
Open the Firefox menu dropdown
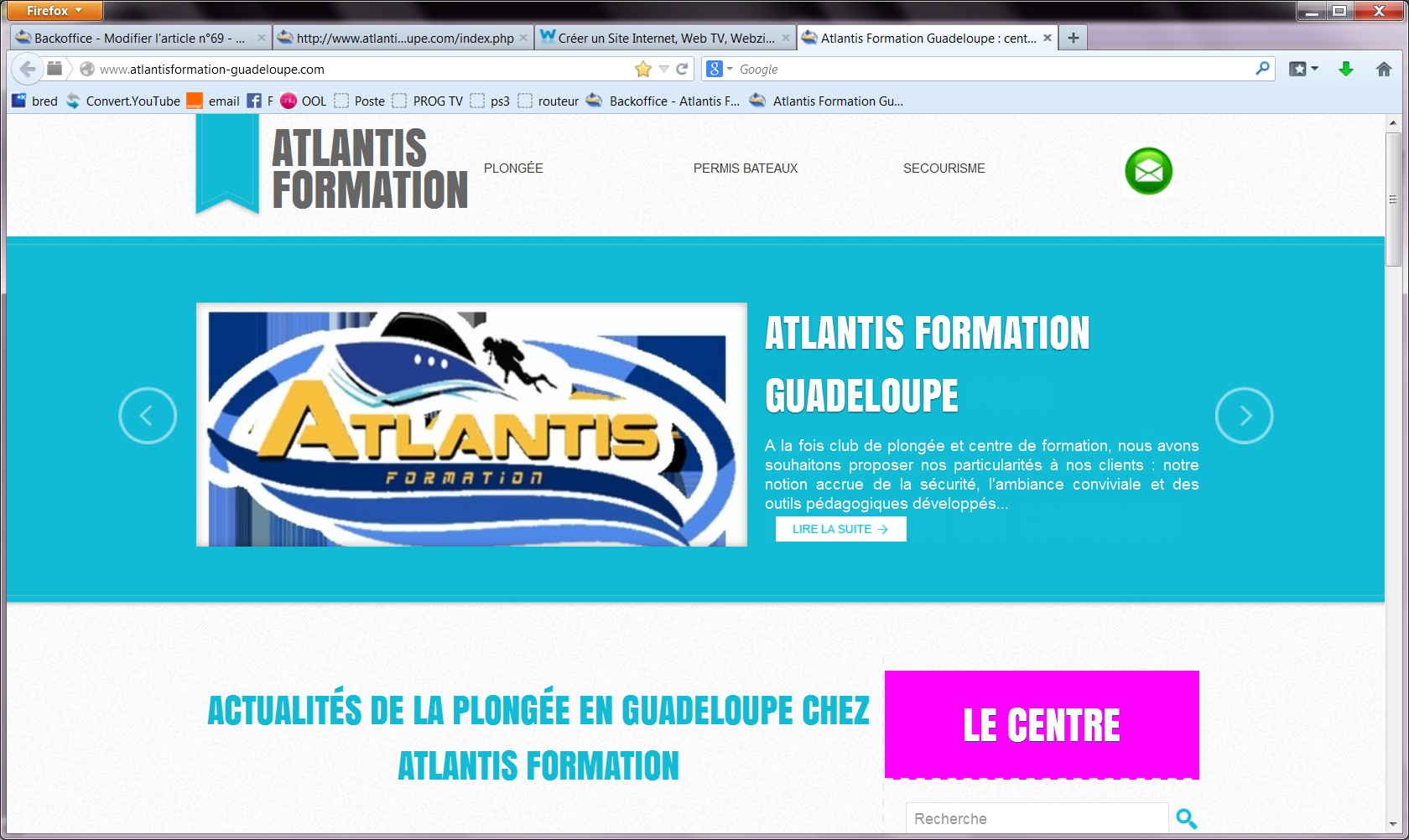[x=55, y=11]
